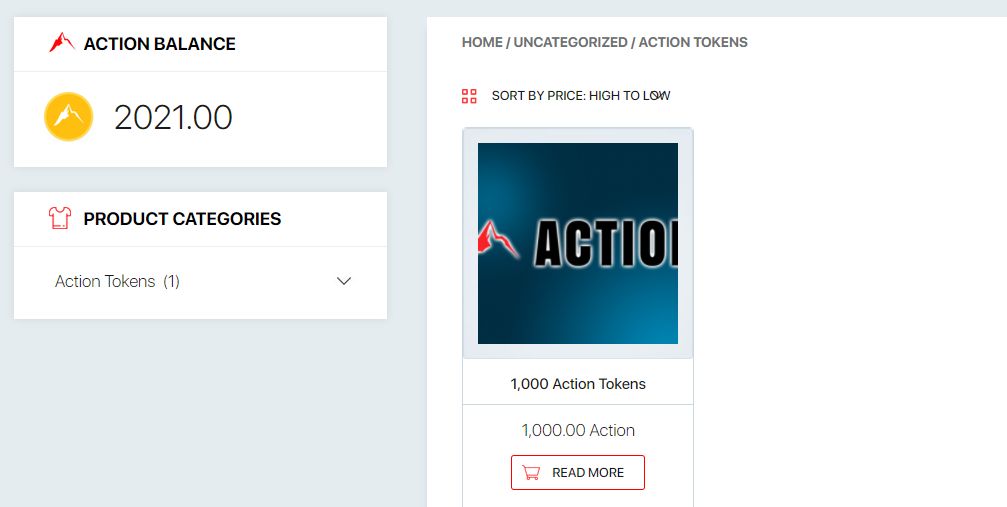The height and width of the screenshot is (507, 1007).
Task: Open the Action product image thumbnail
Action: pyautogui.click(x=578, y=243)
